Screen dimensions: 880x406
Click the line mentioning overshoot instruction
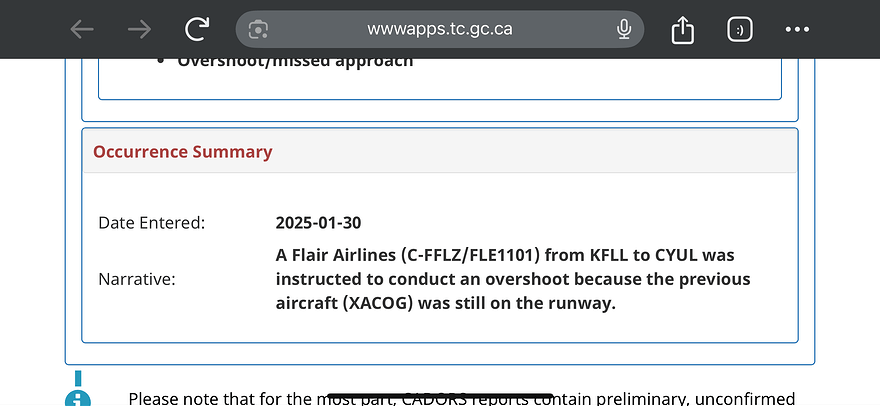512,279
